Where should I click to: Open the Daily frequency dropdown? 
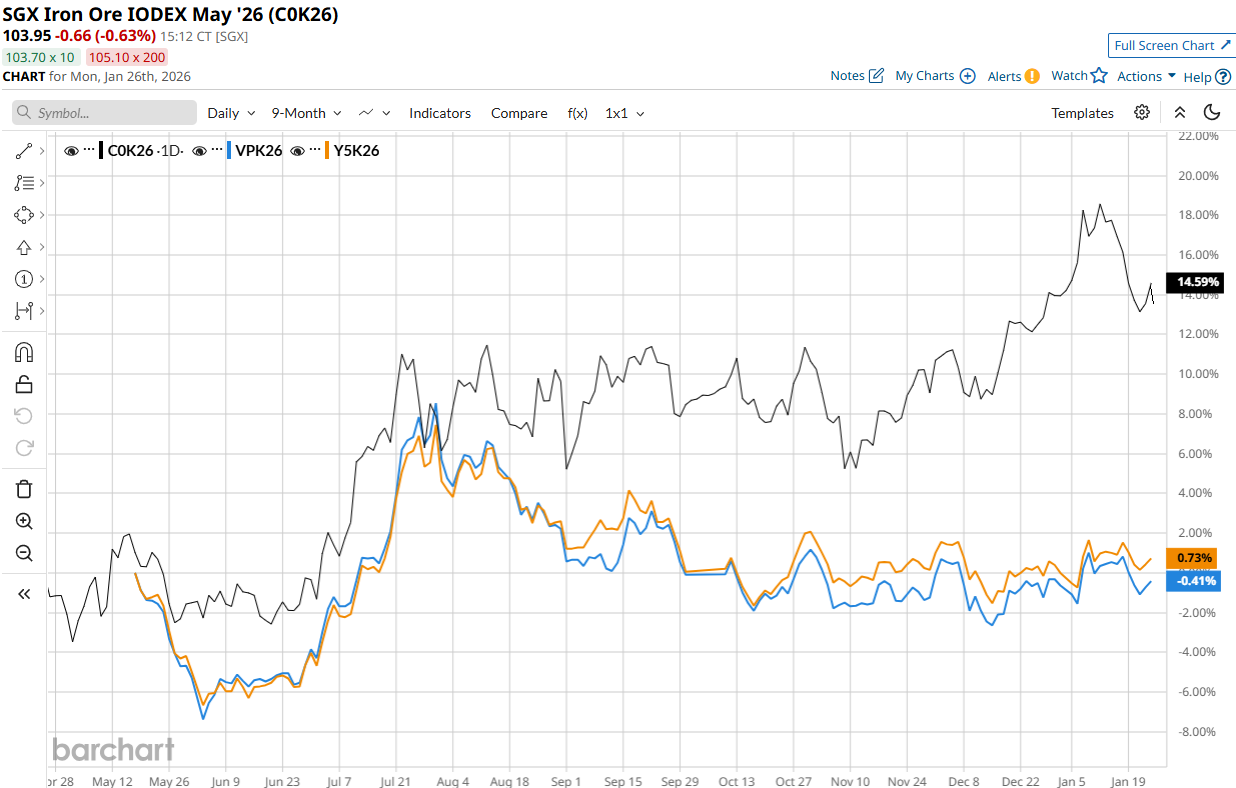231,113
